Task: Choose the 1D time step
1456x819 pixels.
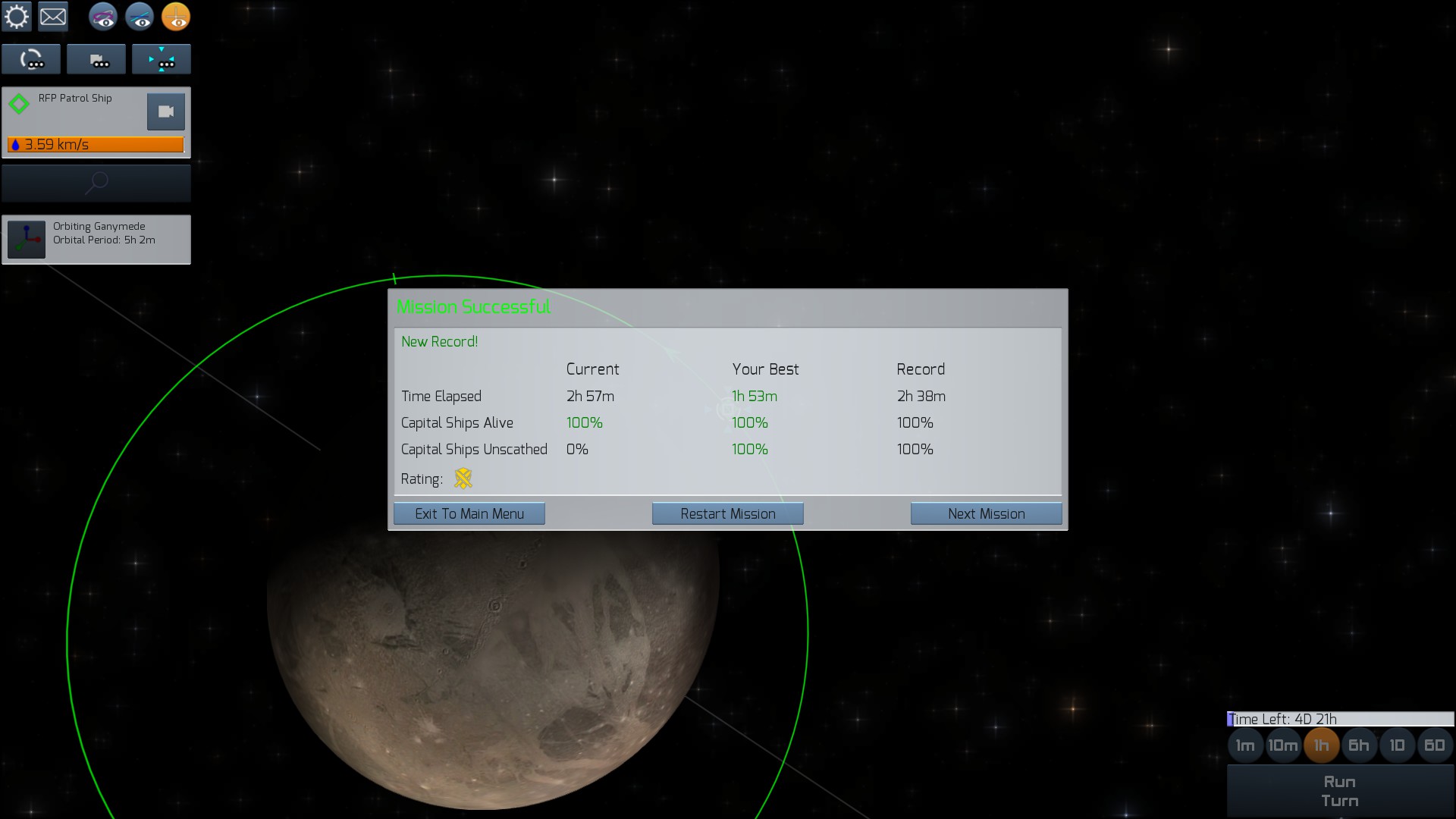Action: (x=1397, y=745)
